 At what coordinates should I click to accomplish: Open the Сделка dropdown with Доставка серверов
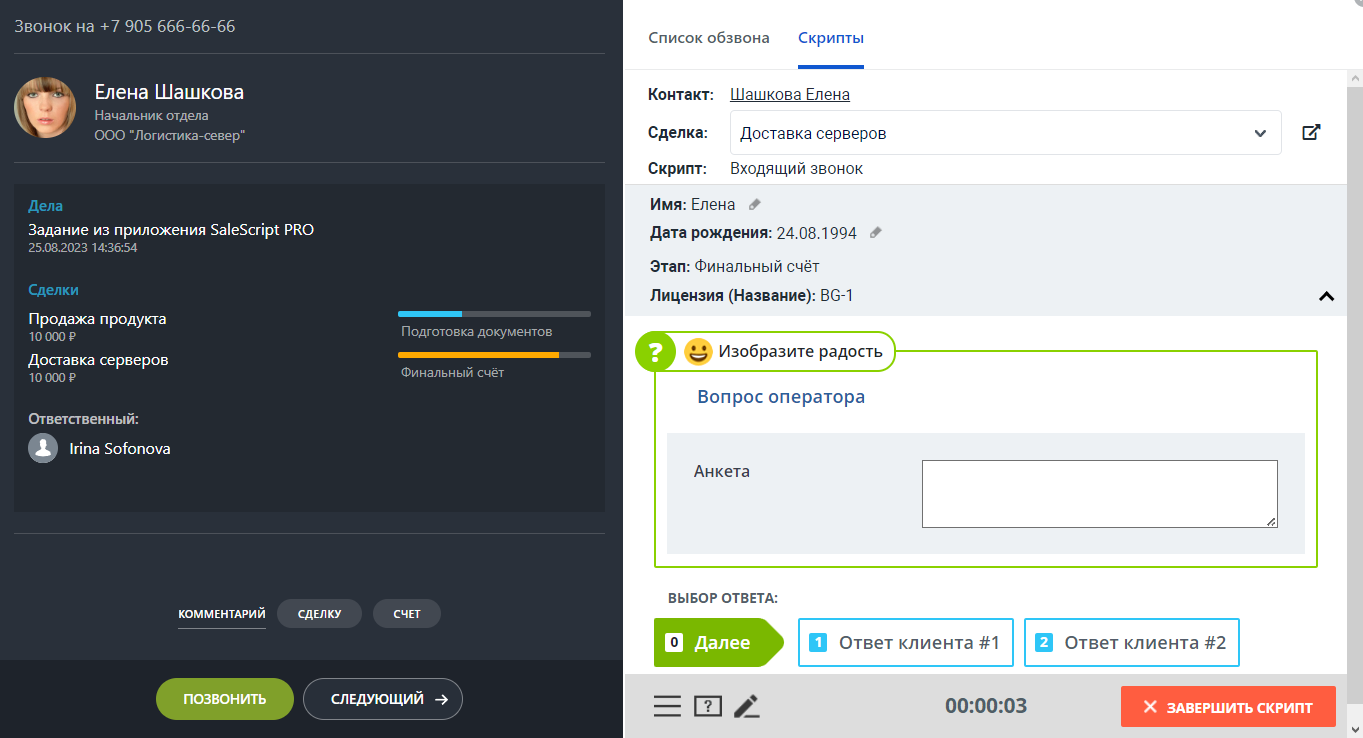pos(1005,133)
